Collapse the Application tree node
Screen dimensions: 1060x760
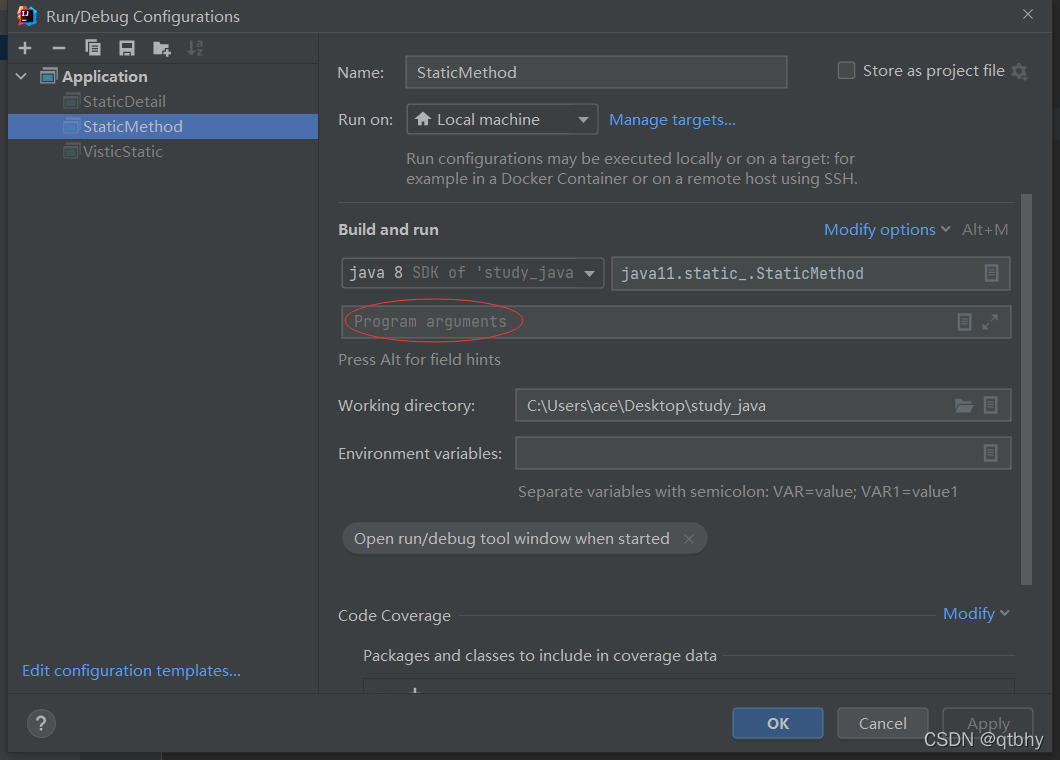pyautogui.click(x=22, y=76)
